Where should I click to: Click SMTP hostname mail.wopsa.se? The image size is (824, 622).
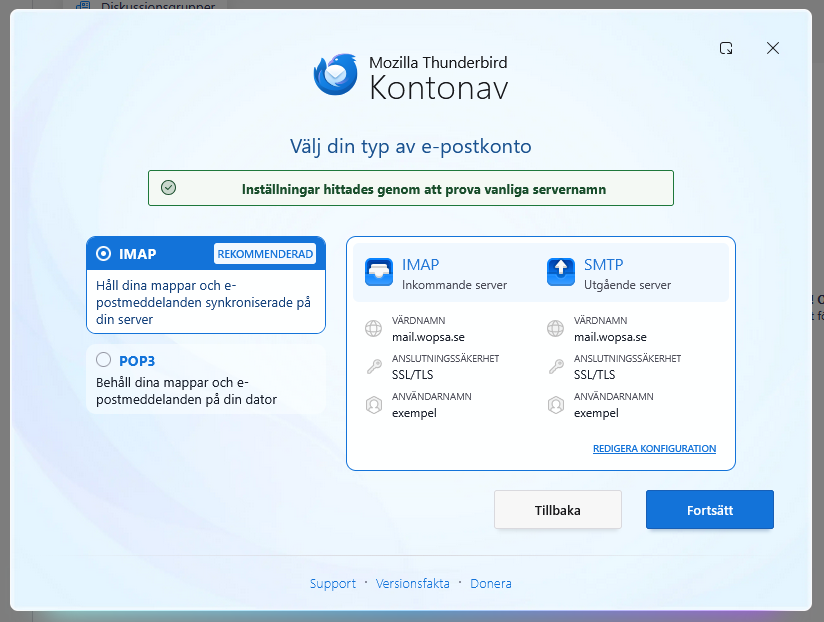[x=610, y=337]
